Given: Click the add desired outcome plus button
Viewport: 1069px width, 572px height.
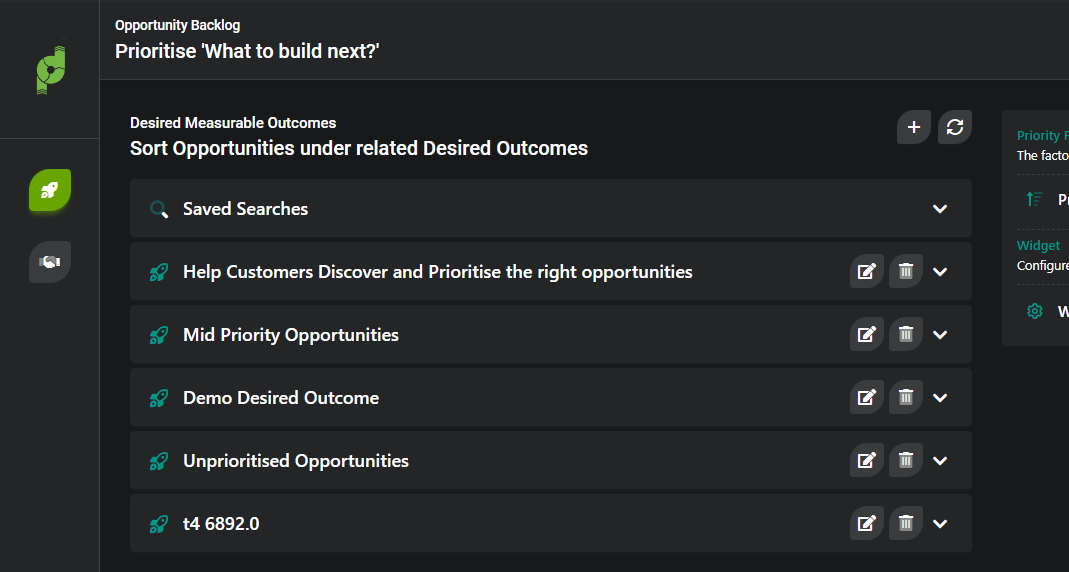Looking at the screenshot, I should tap(914, 127).
